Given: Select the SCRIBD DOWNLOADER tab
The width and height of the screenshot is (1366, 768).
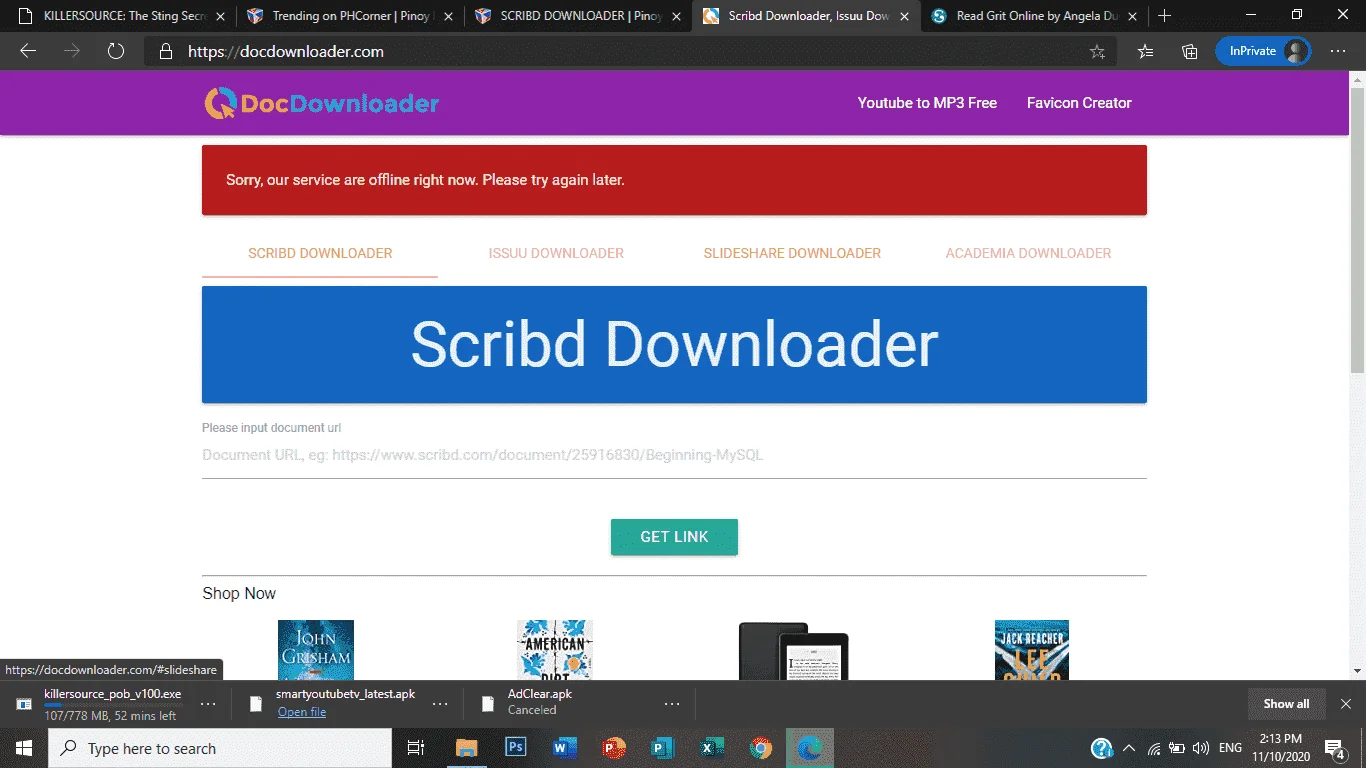Looking at the screenshot, I should 320,253.
